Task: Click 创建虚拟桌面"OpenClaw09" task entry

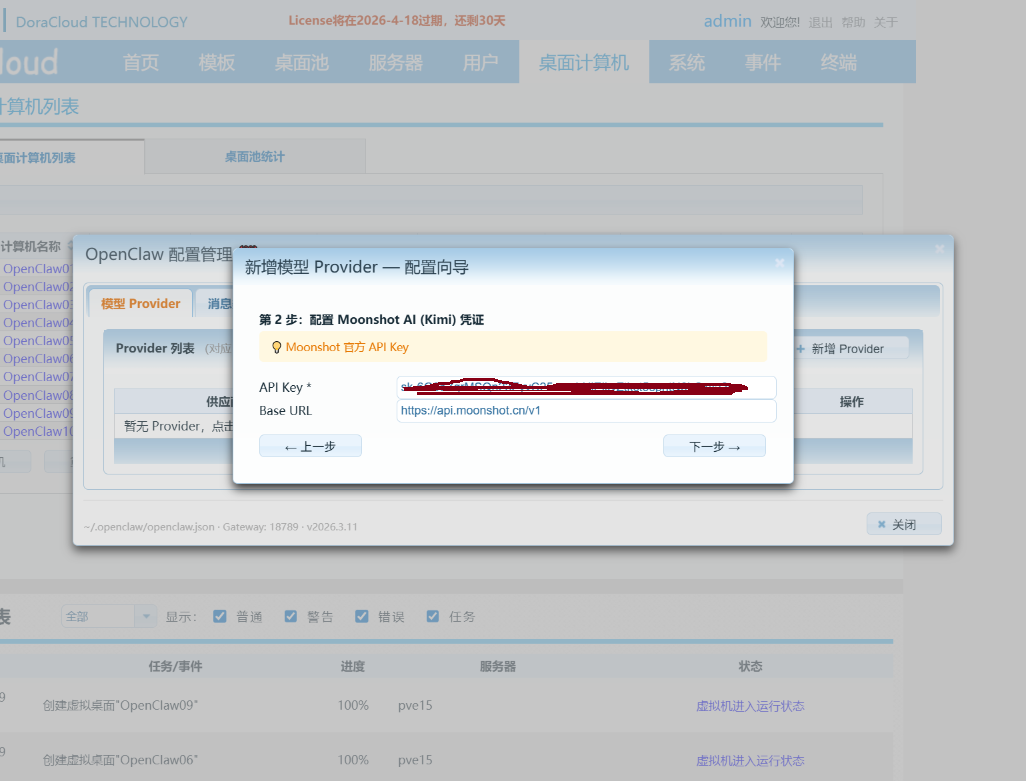Action: click(120, 705)
